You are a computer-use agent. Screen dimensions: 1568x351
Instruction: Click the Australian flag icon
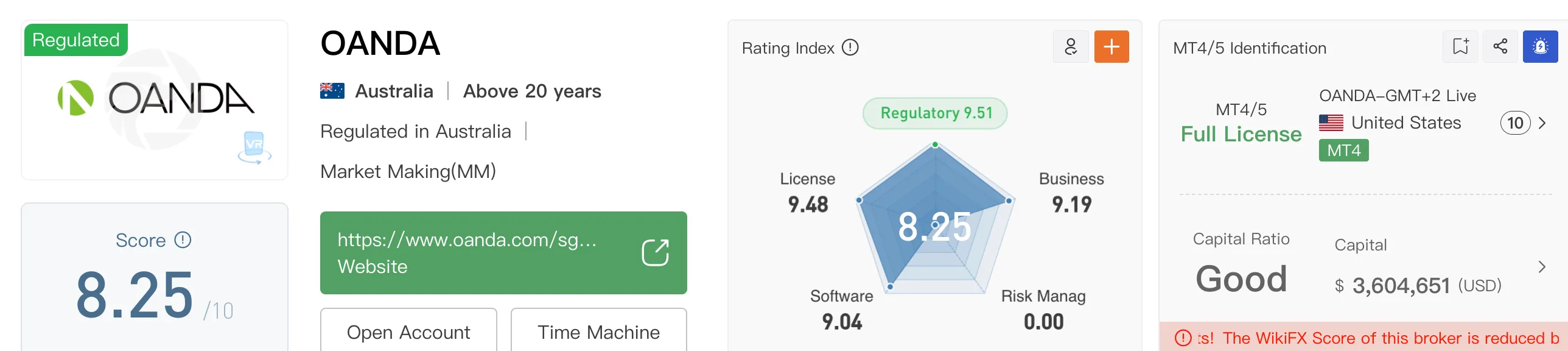click(332, 91)
